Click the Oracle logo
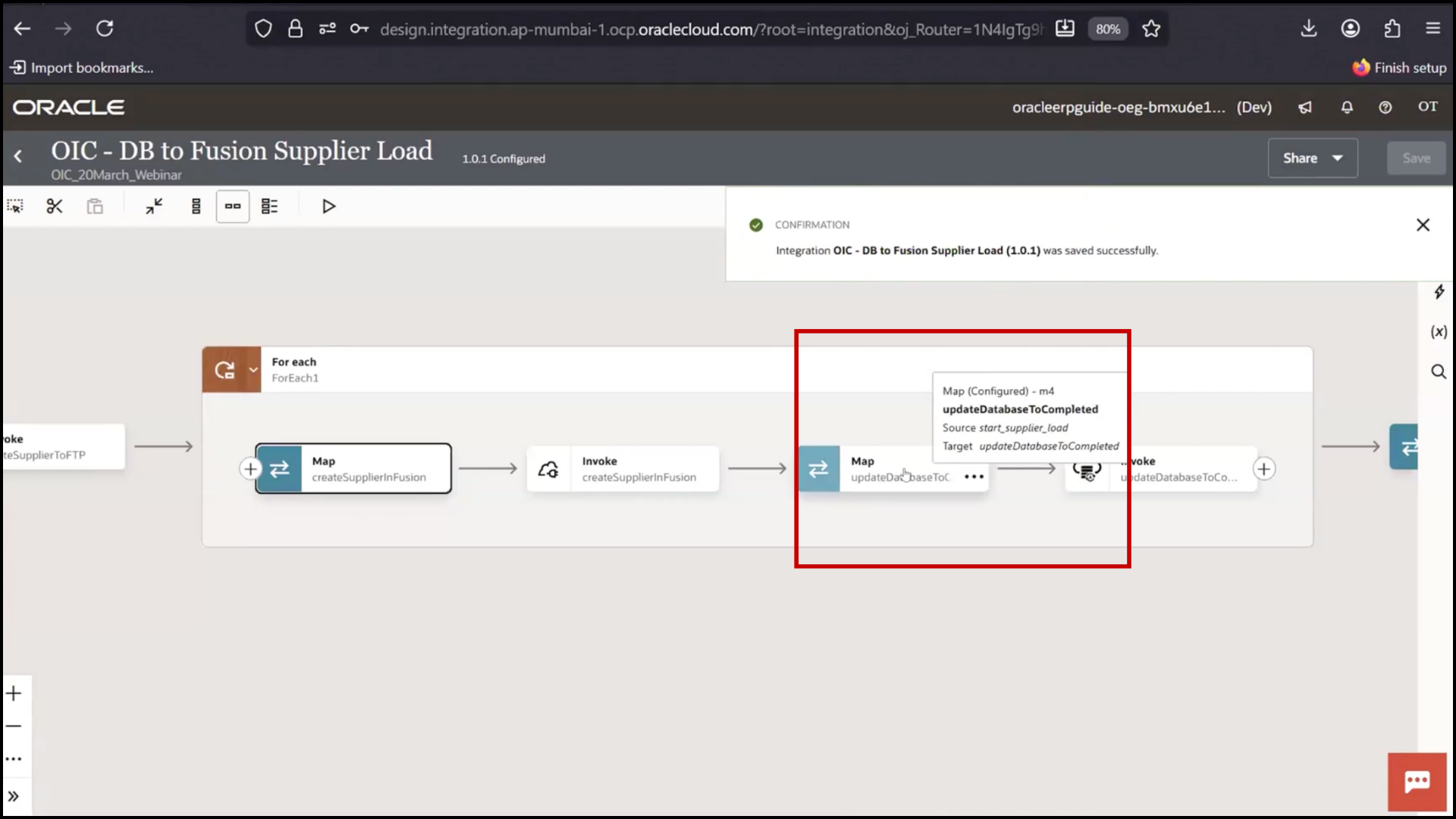Image resolution: width=1456 pixels, height=819 pixels. pos(68,107)
